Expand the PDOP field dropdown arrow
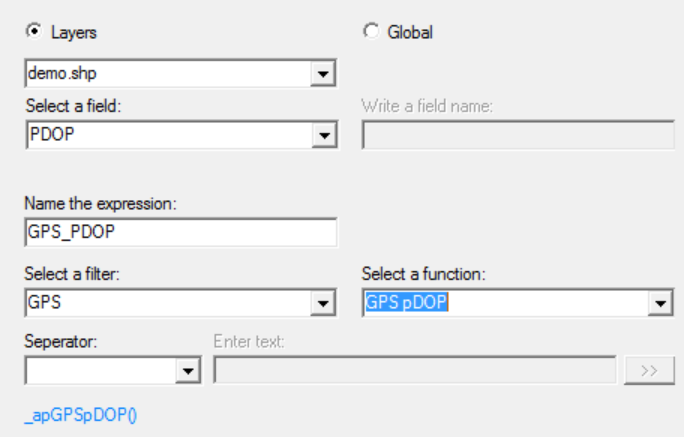The width and height of the screenshot is (684, 437). tap(324, 136)
